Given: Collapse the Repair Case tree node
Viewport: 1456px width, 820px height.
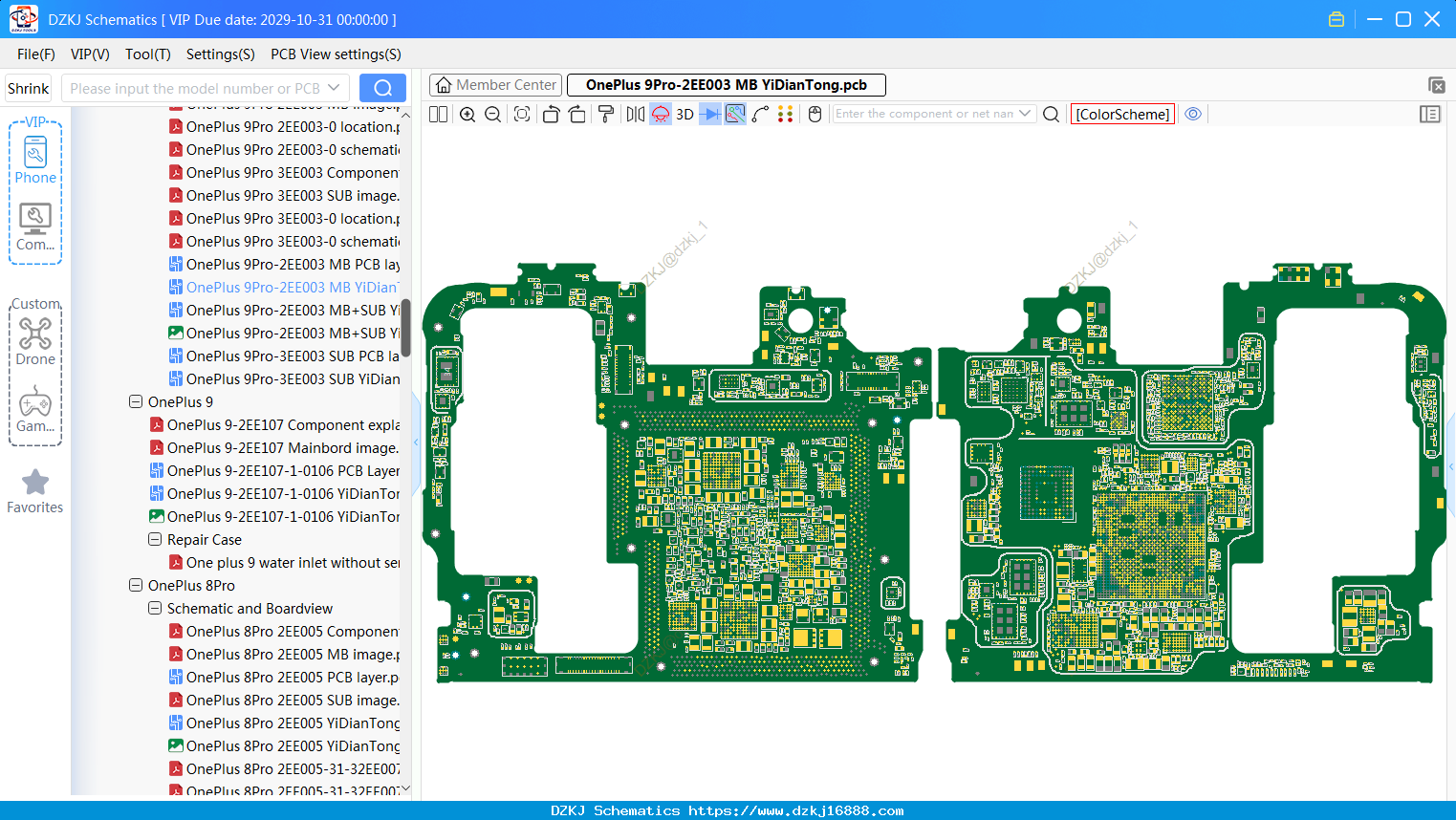Looking at the screenshot, I should (155, 540).
